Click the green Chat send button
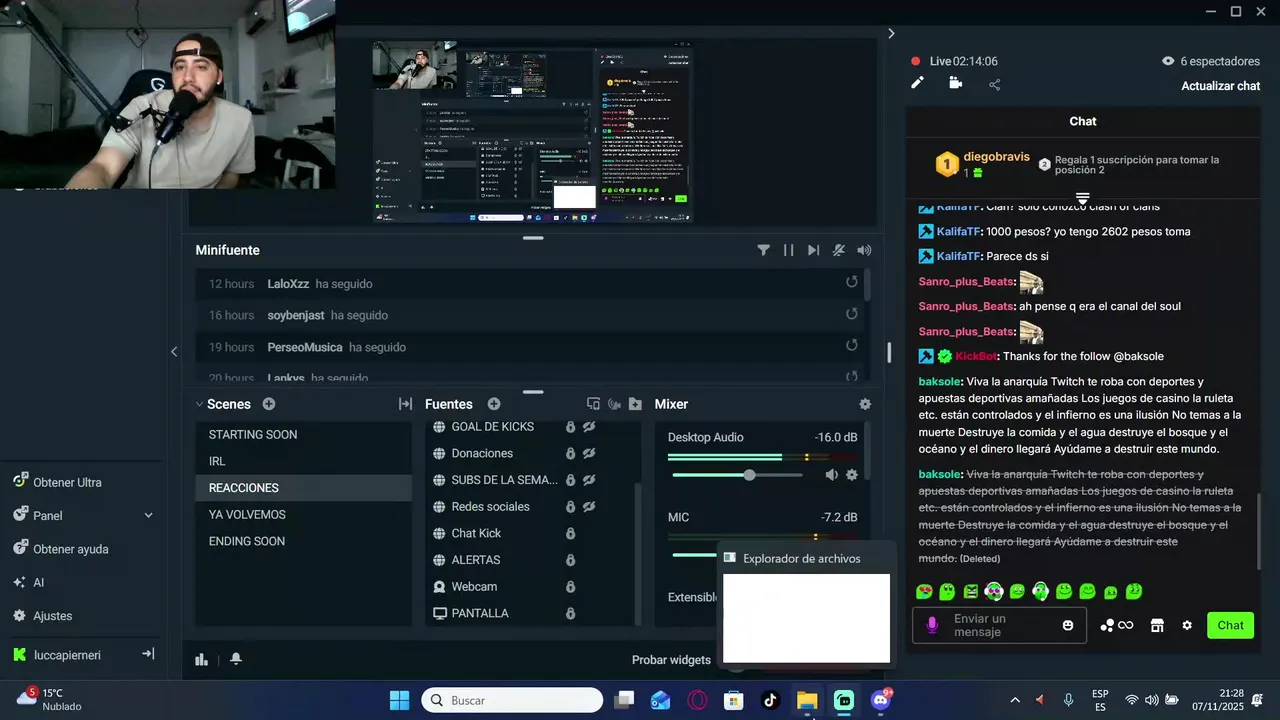The image size is (1280, 720). tap(1230, 625)
